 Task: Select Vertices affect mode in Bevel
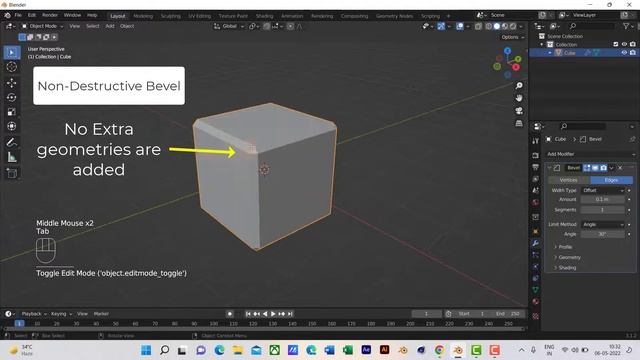[x=569, y=180]
